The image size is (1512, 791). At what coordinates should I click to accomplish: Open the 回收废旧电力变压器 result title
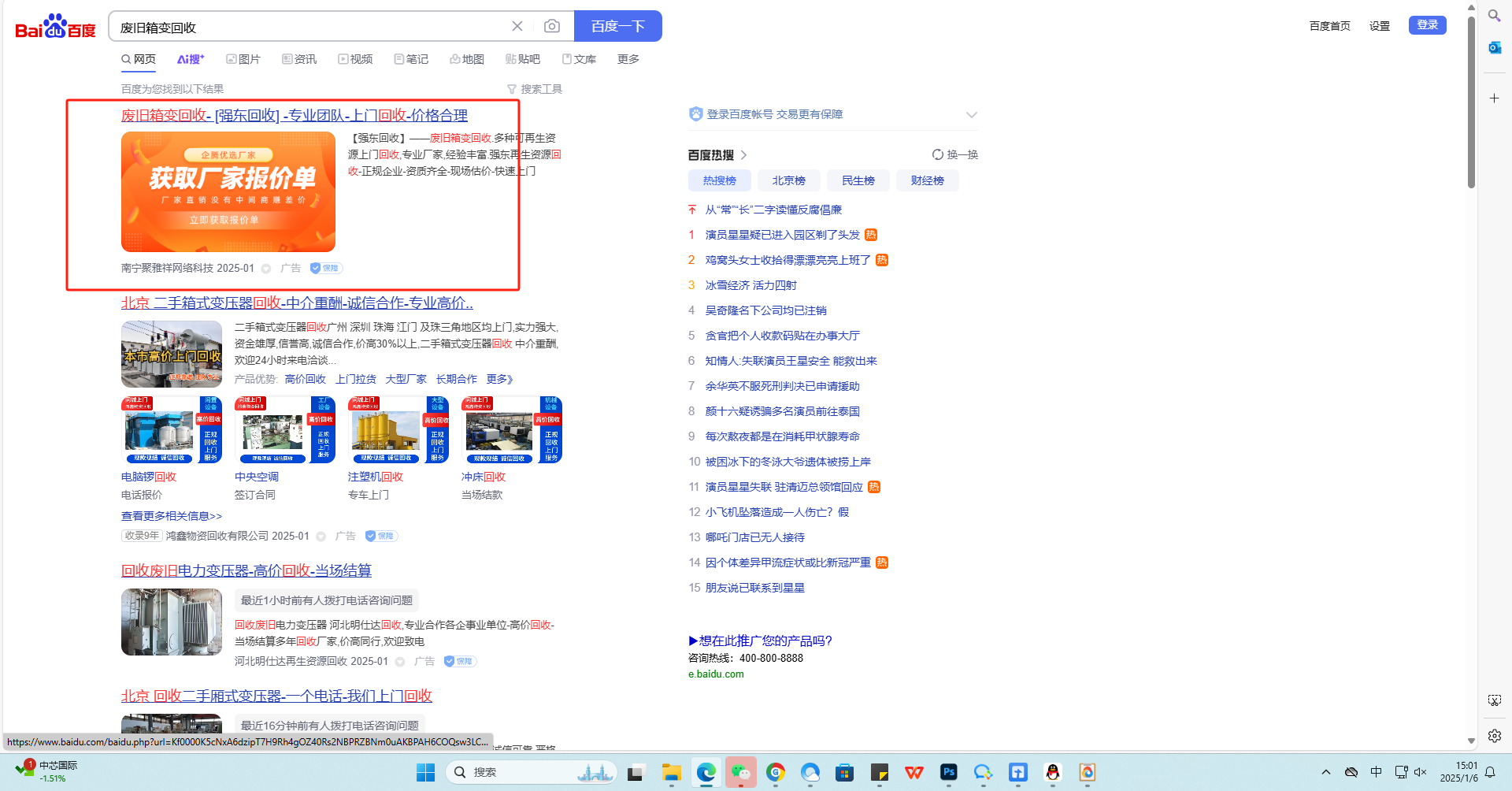(x=246, y=570)
